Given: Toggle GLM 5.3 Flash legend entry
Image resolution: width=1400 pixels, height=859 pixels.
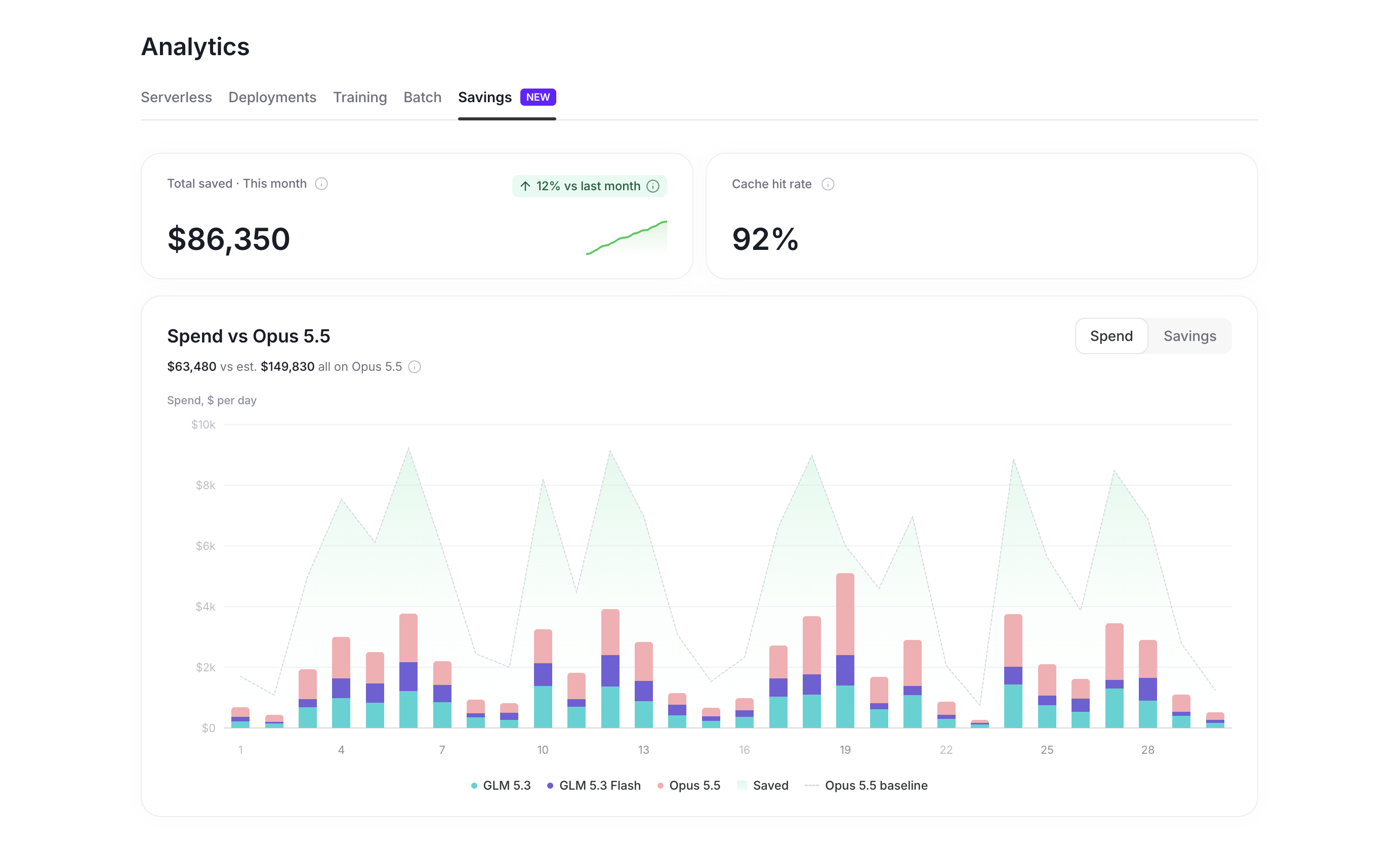Looking at the screenshot, I should [x=593, y=785].
